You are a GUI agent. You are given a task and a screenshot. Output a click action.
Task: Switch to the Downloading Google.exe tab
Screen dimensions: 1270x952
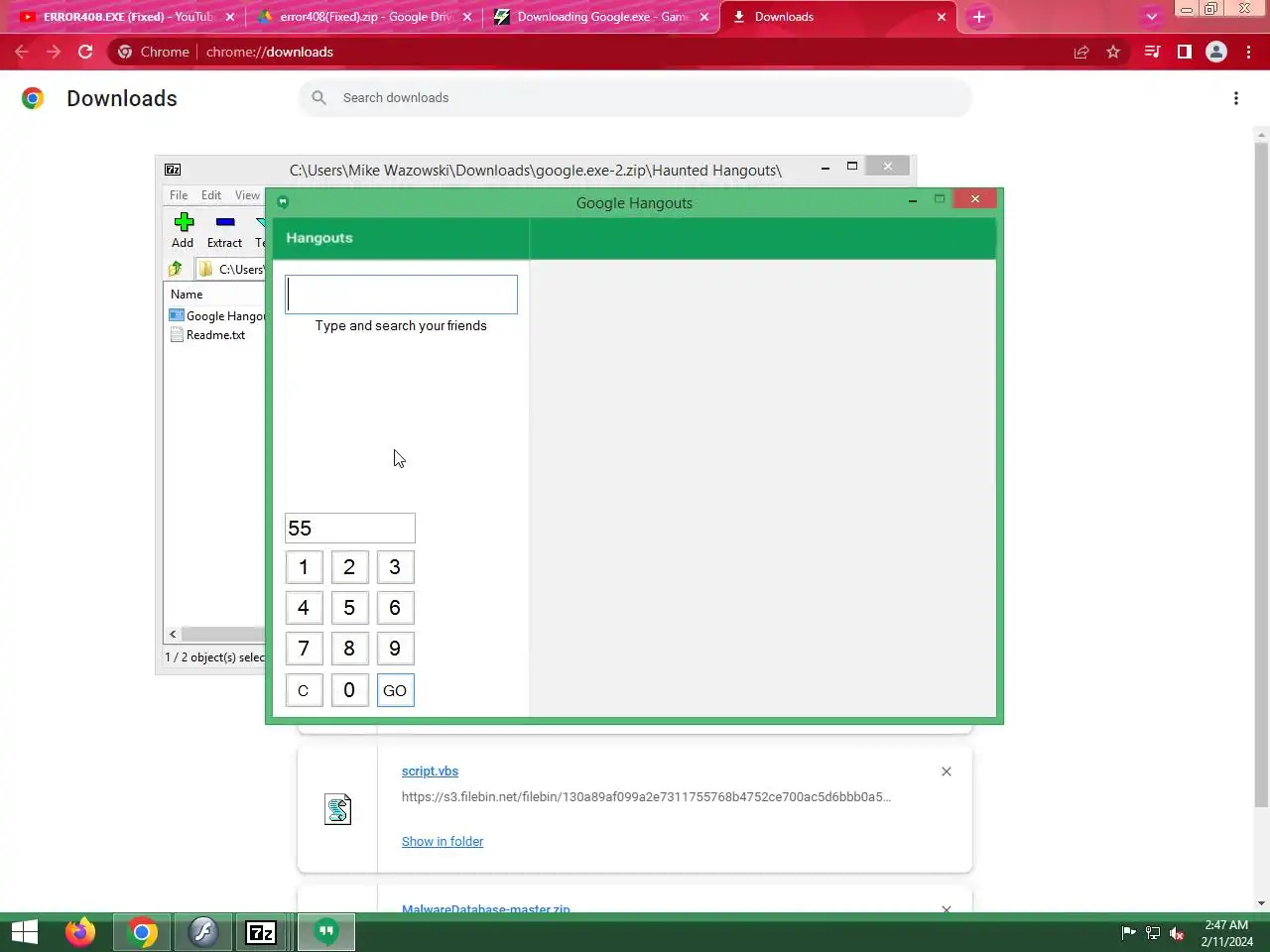(x=602, y=17)
